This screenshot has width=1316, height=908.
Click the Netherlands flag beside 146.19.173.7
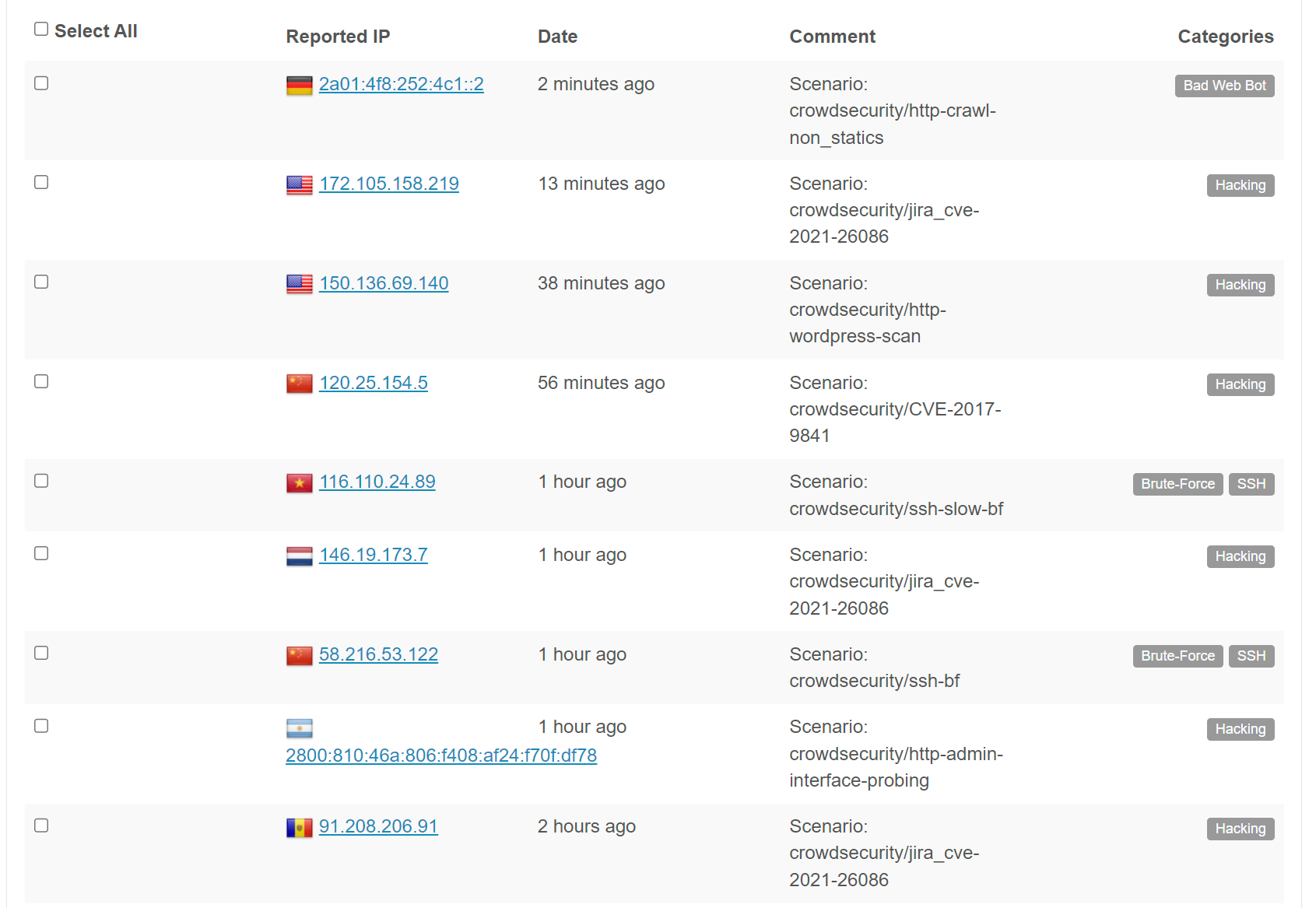click(x=299, y=556)
